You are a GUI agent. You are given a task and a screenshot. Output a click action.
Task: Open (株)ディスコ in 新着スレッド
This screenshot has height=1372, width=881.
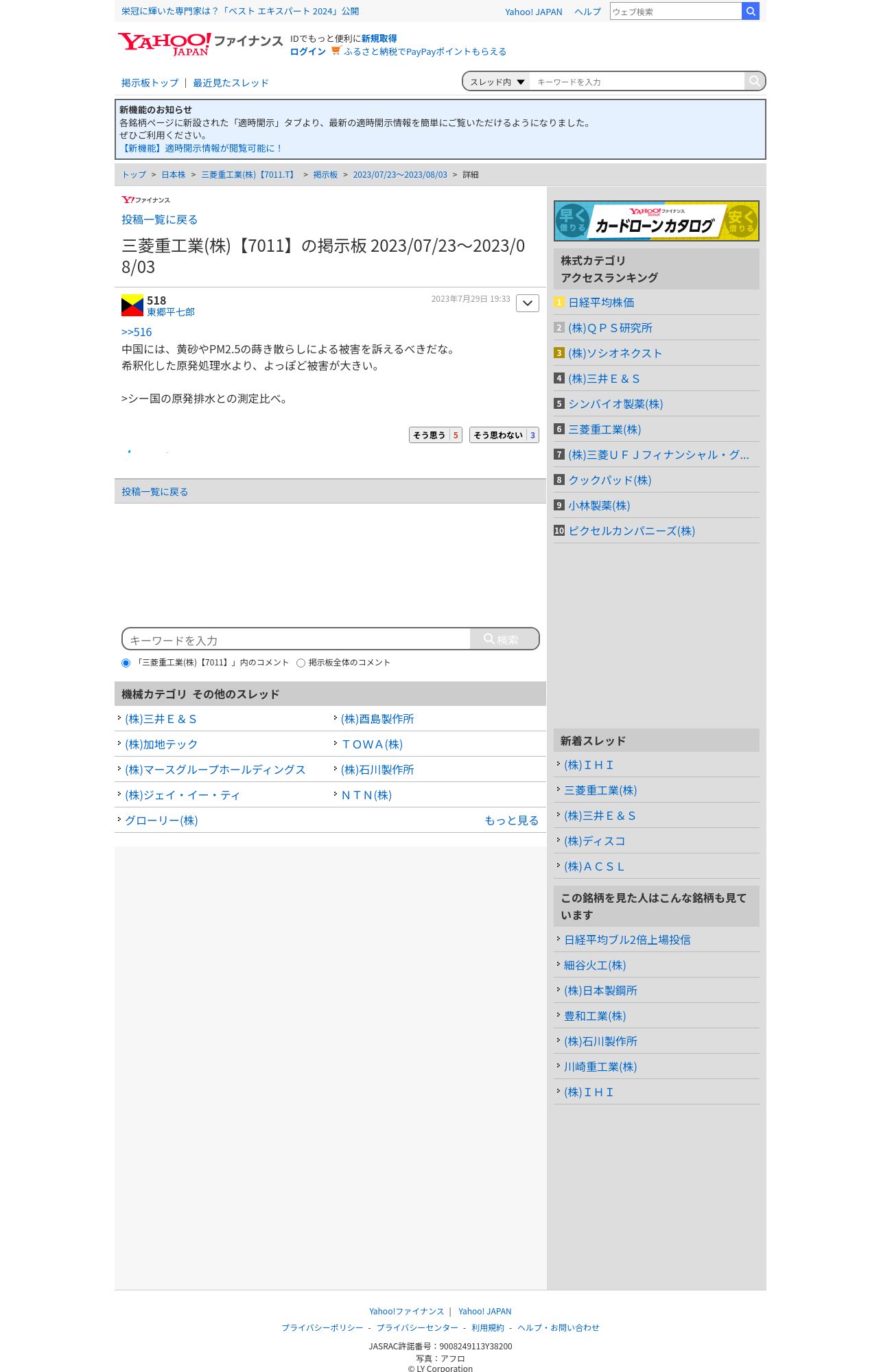pyautogui.click(x=594, y=841)
